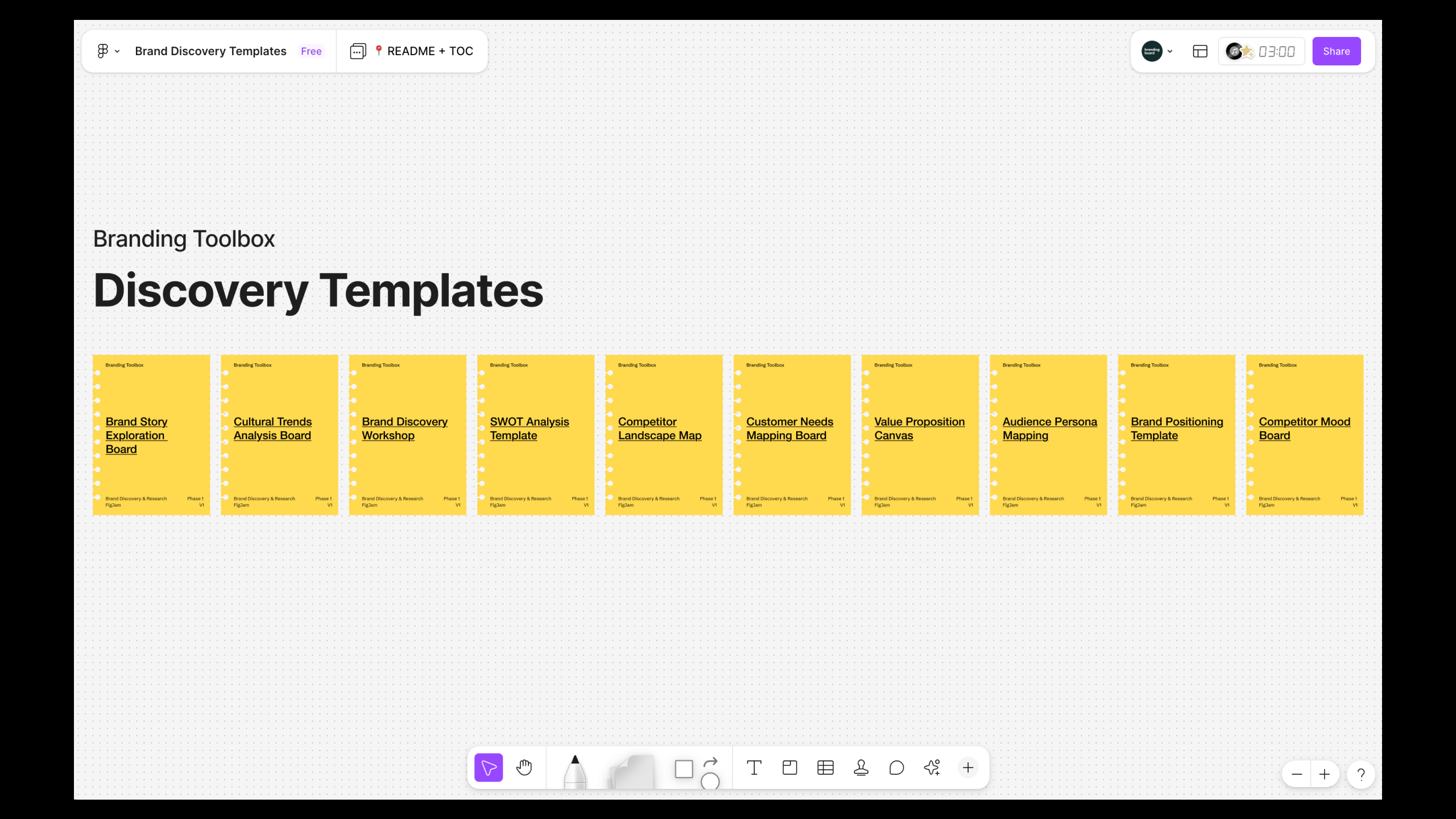Zoom out with the minus button

[x=1297, y=775]
